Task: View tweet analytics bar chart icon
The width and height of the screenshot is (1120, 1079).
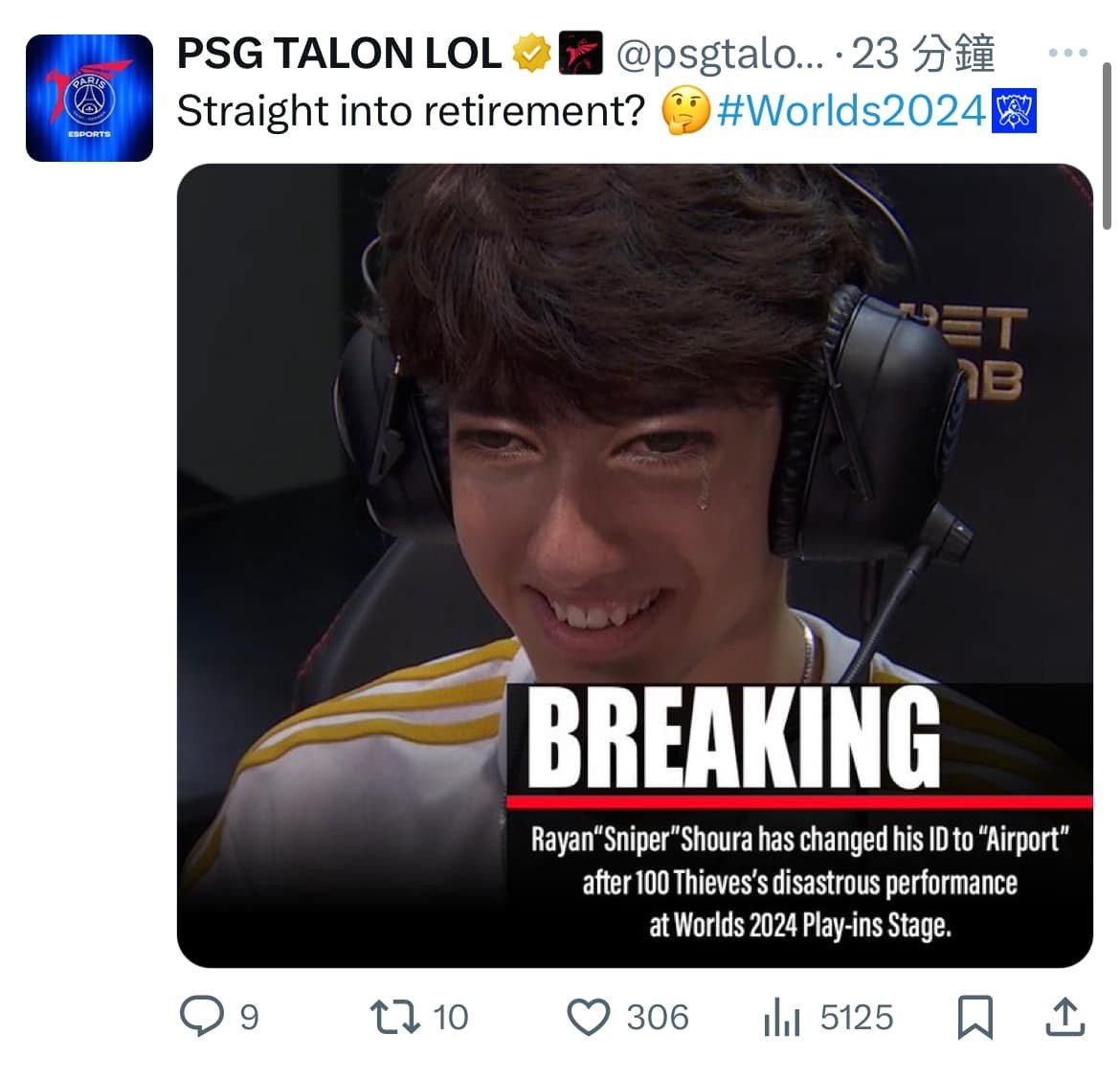Action: [781, 1017]
